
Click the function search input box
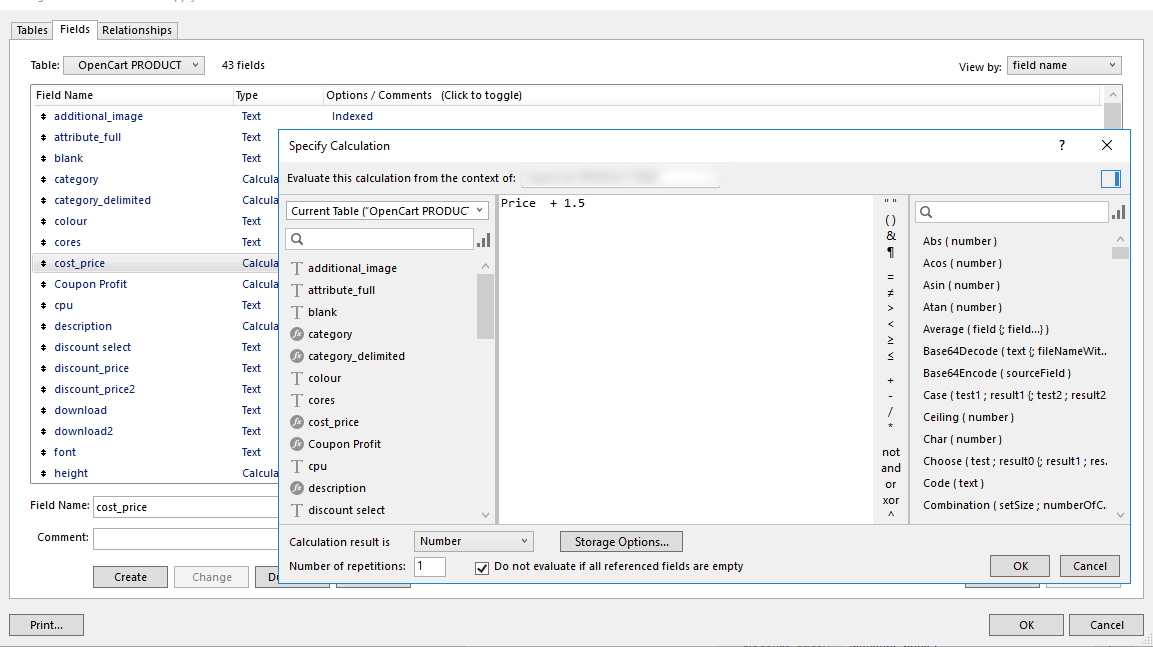[x=1012, y=212]
